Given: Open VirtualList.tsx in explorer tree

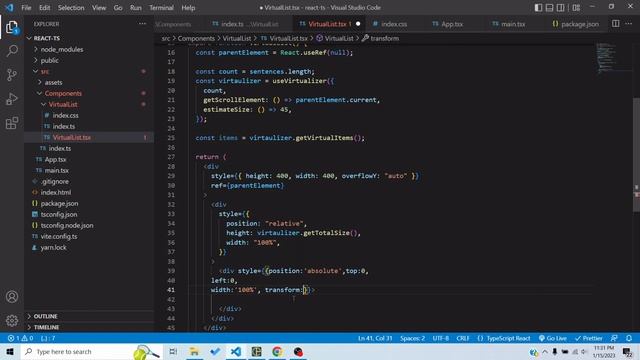Looking at the screenshot, I should [x=71, y=138].
